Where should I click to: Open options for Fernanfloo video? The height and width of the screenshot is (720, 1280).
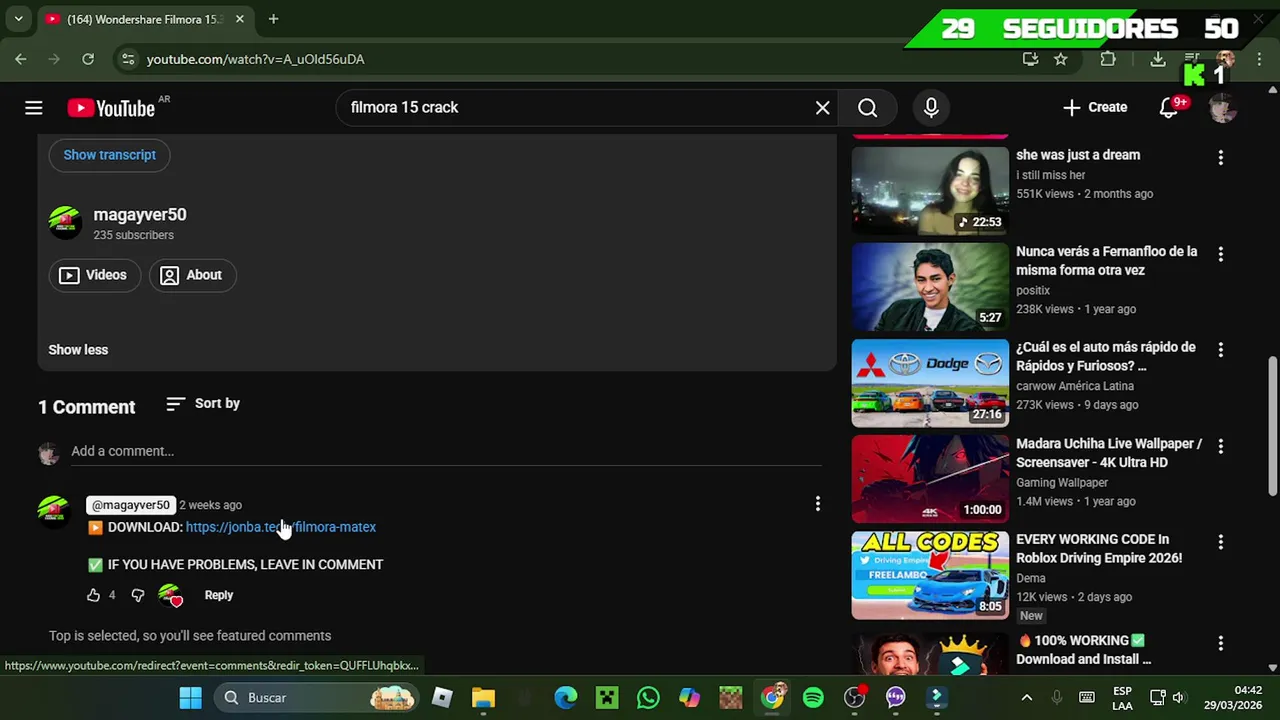coord(1220,254)
